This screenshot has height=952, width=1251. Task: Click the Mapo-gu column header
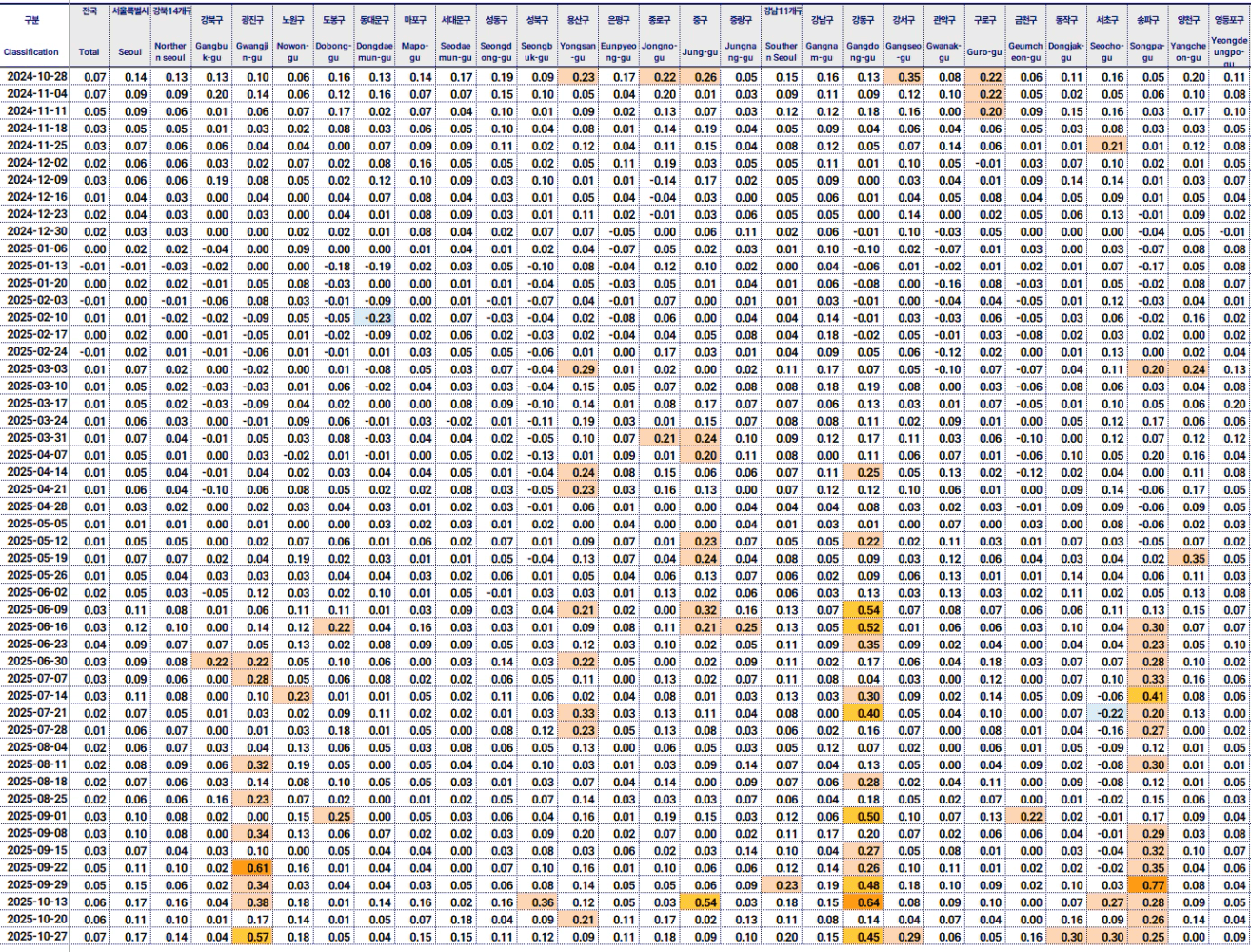tap(415, 51)
